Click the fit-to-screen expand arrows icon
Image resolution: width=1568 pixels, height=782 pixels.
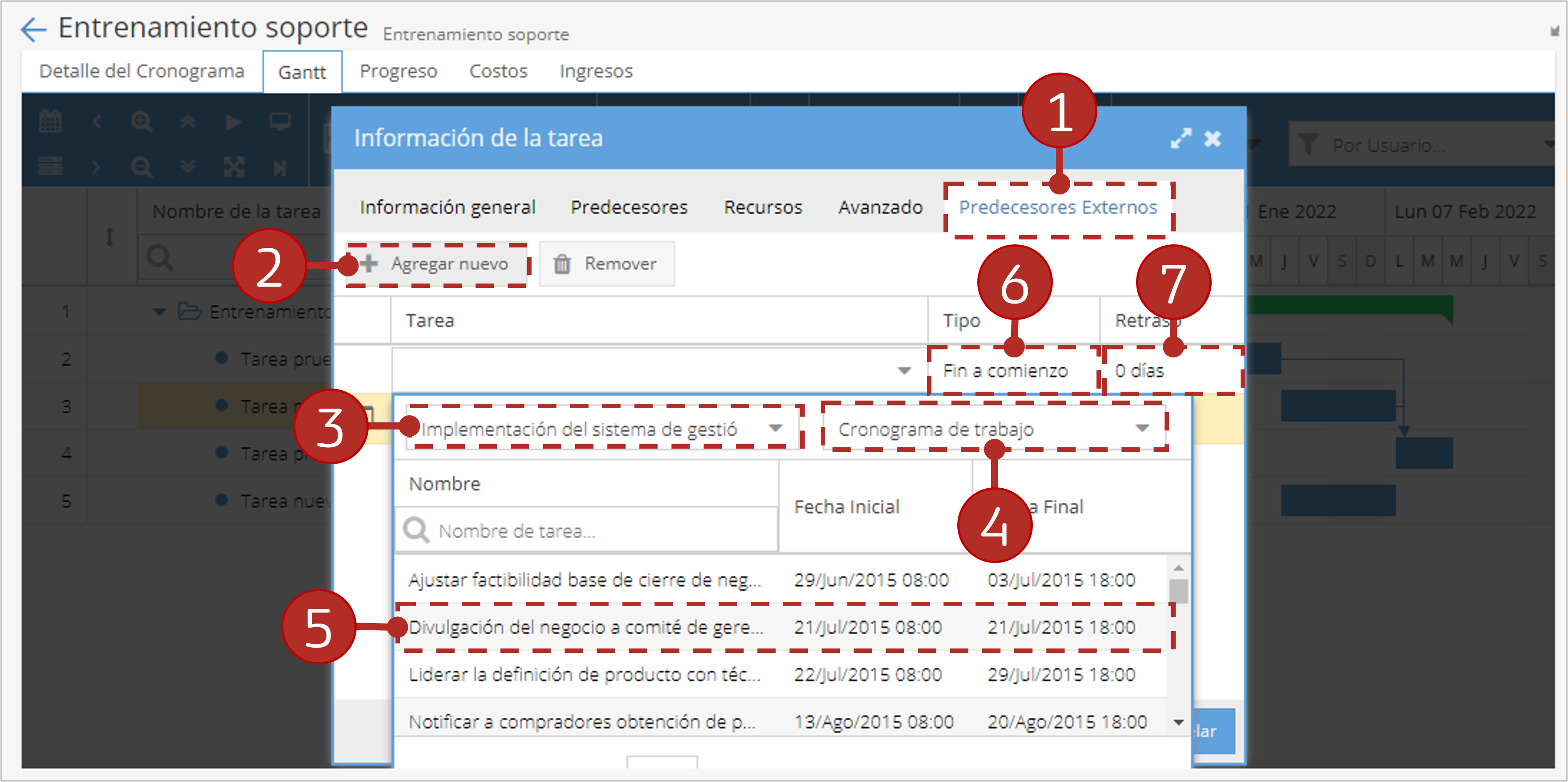234,167
